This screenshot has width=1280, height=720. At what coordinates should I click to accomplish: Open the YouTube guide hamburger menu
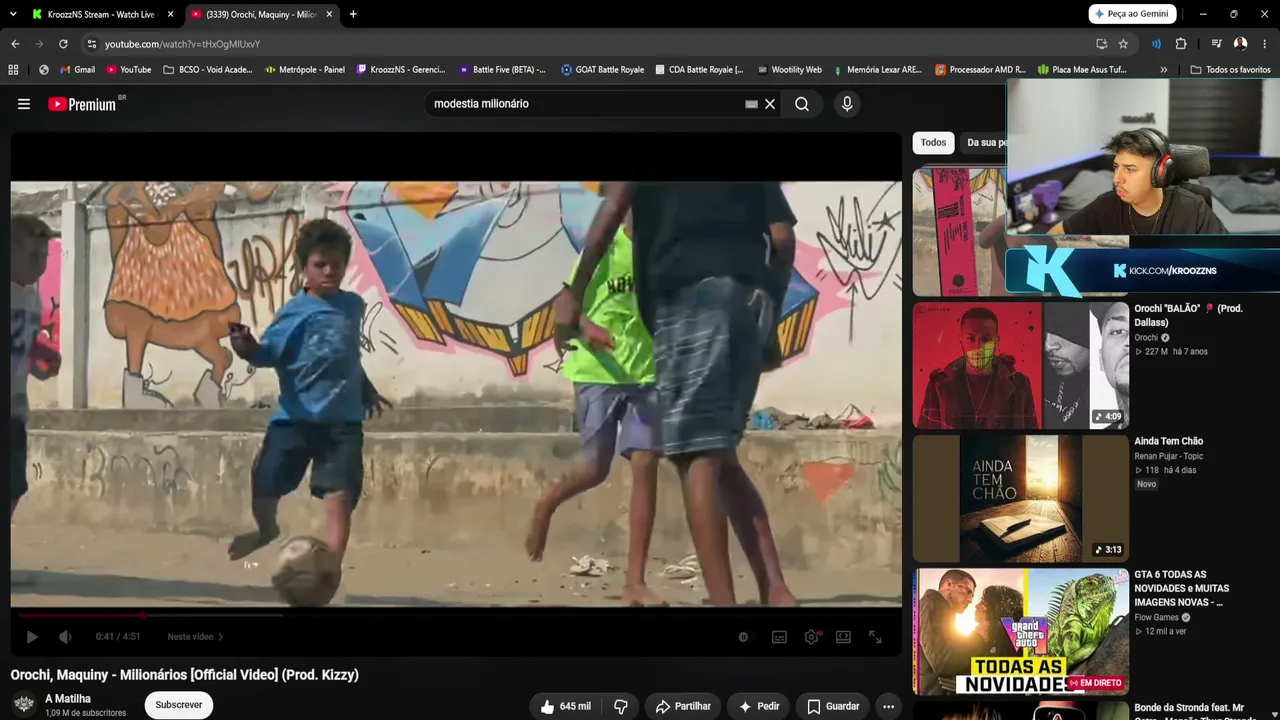(x=24, y=104)
